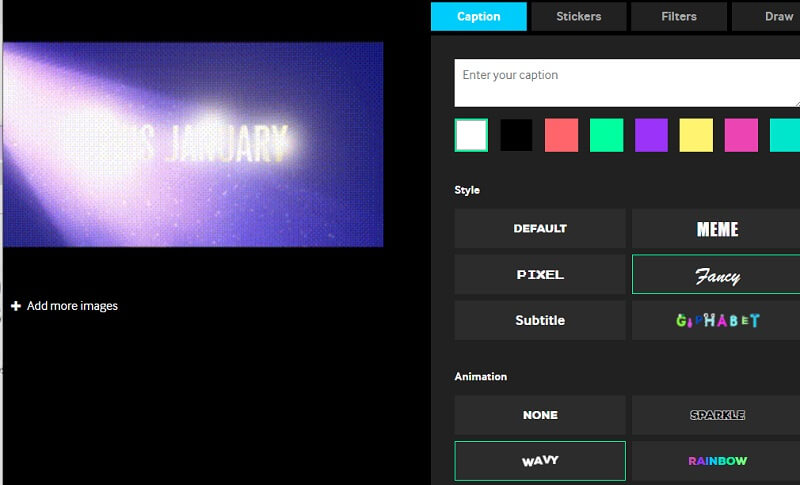Viewport: 800px width, 485px height.
Task: Click the caption text input field
Action: (x=626, y=82)
